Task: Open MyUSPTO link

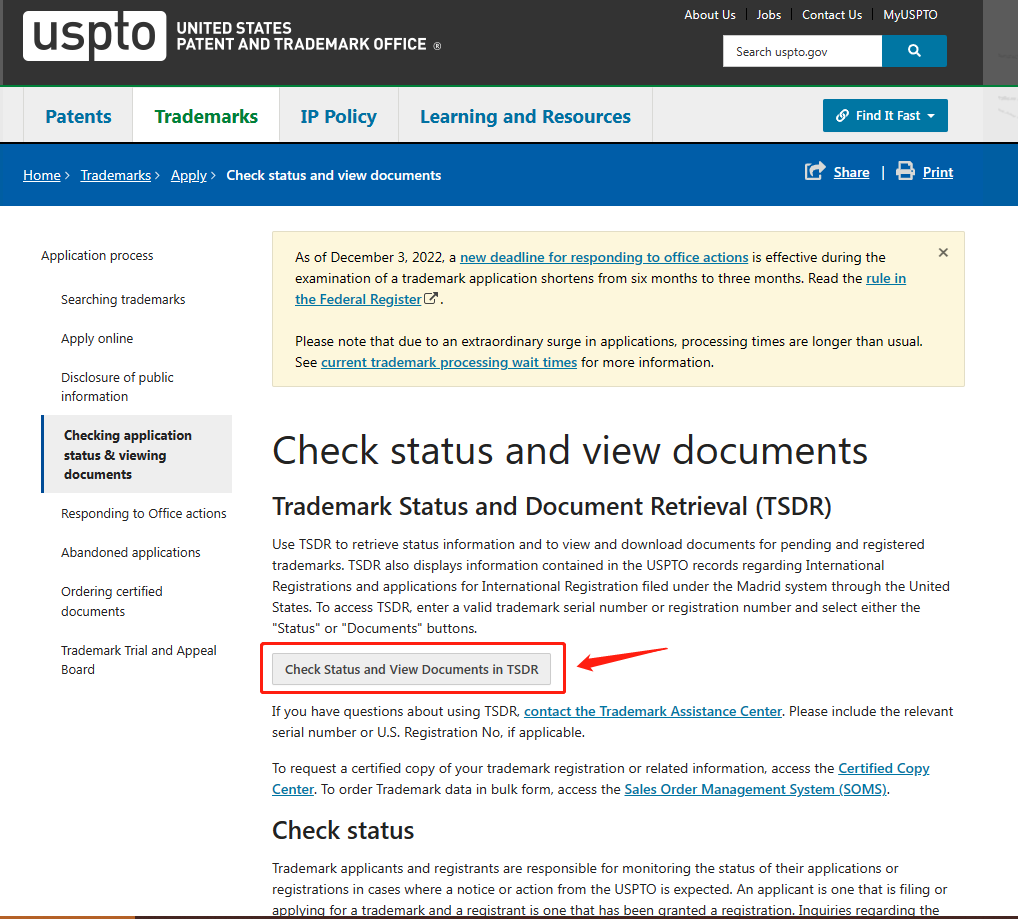Action: click(x=910, y=14)
